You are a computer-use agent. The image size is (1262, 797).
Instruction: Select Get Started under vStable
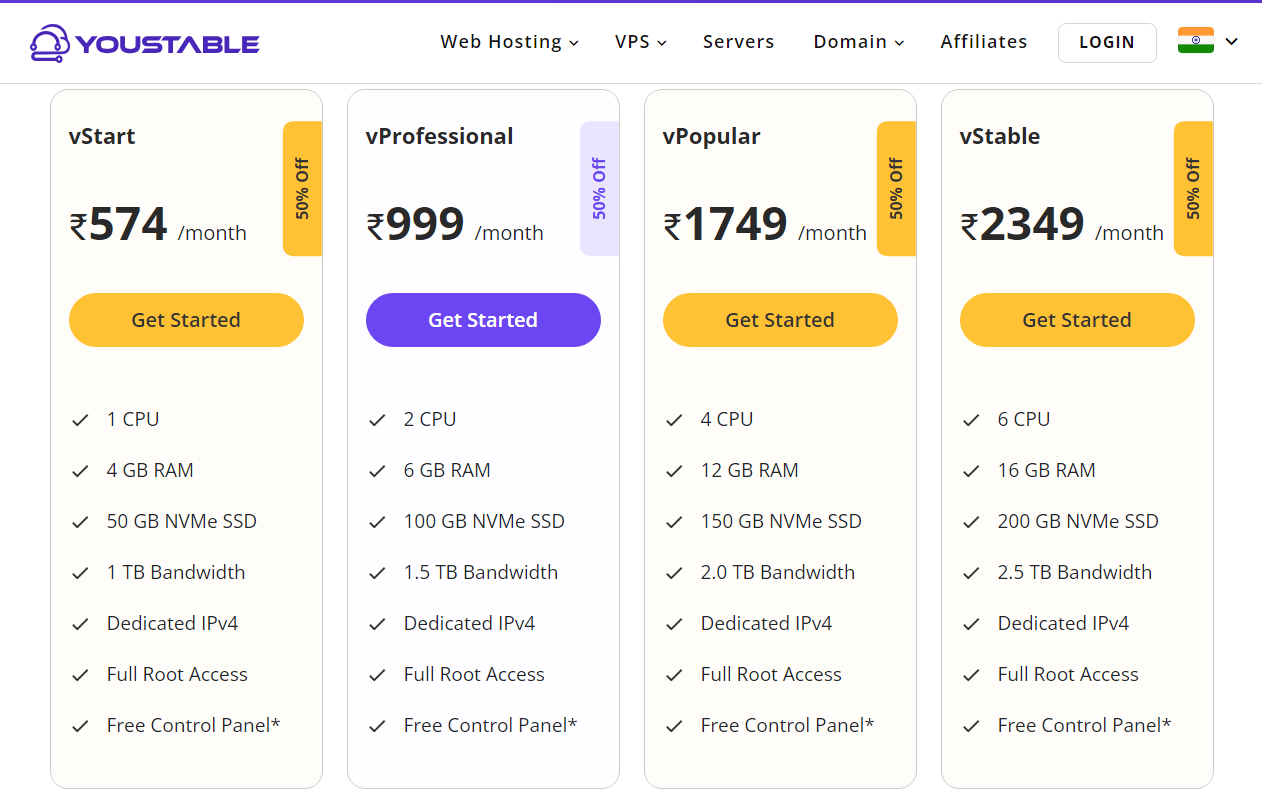pos(1077,320)
